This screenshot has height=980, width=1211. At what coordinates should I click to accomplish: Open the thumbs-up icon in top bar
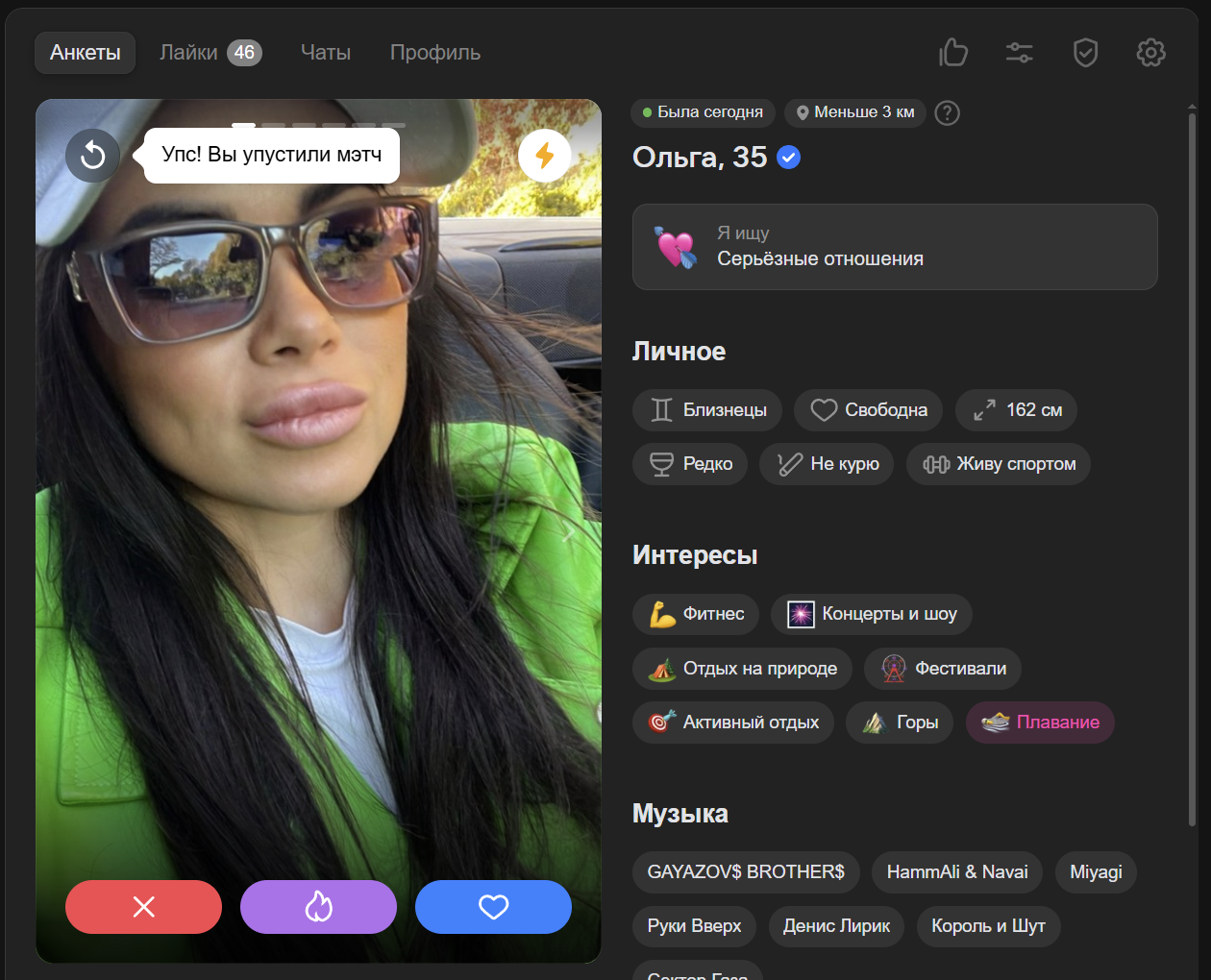coord(953,52)
